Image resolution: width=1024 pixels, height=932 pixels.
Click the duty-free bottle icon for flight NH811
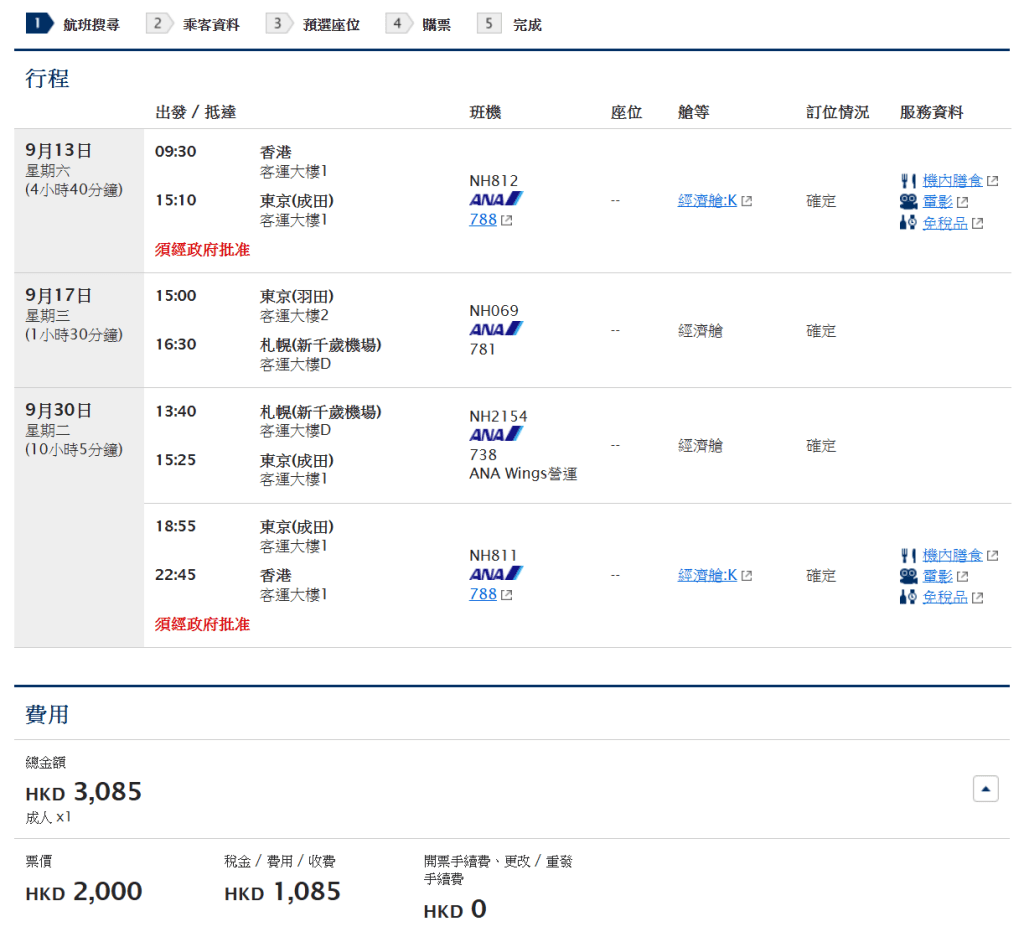coord(908,597)
